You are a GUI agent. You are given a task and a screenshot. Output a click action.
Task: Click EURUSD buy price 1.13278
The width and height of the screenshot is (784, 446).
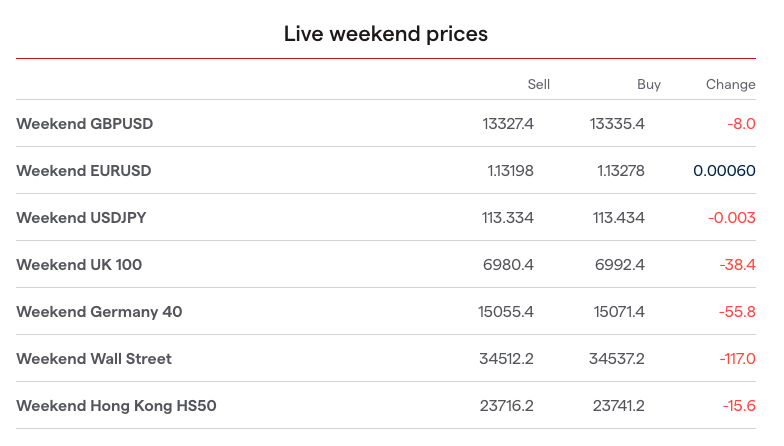(x=621, y=171)
